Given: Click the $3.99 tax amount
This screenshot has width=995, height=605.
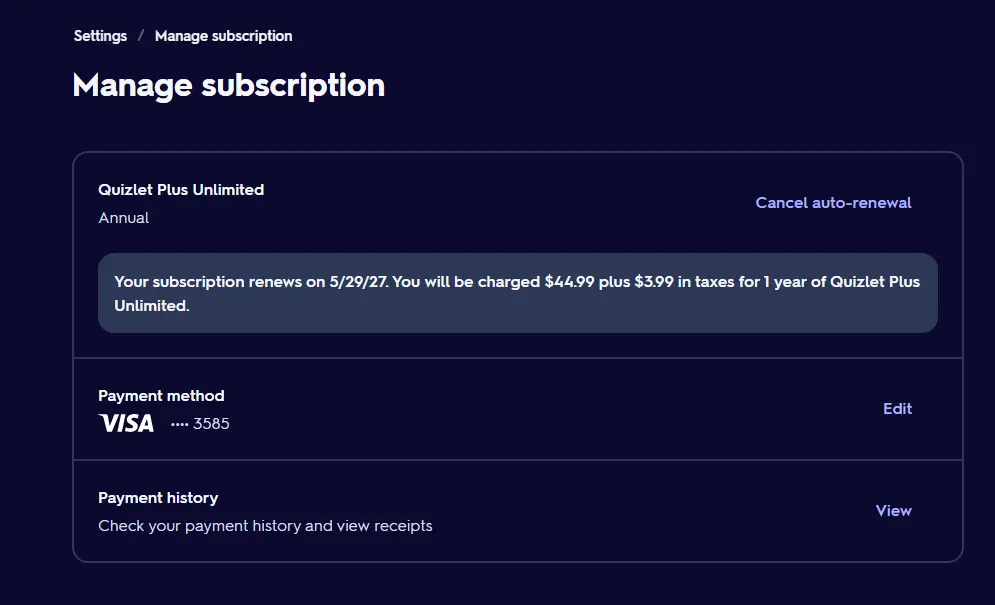Looking at the screenshot, I should click(x=654, y=282).
